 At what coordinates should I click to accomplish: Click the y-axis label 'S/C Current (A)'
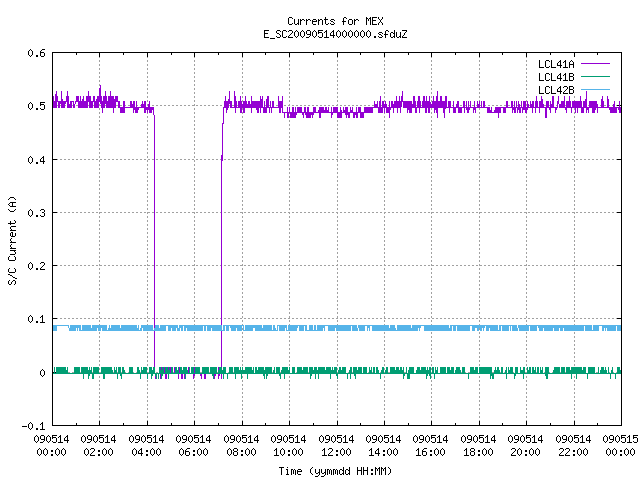click(12, 240)
